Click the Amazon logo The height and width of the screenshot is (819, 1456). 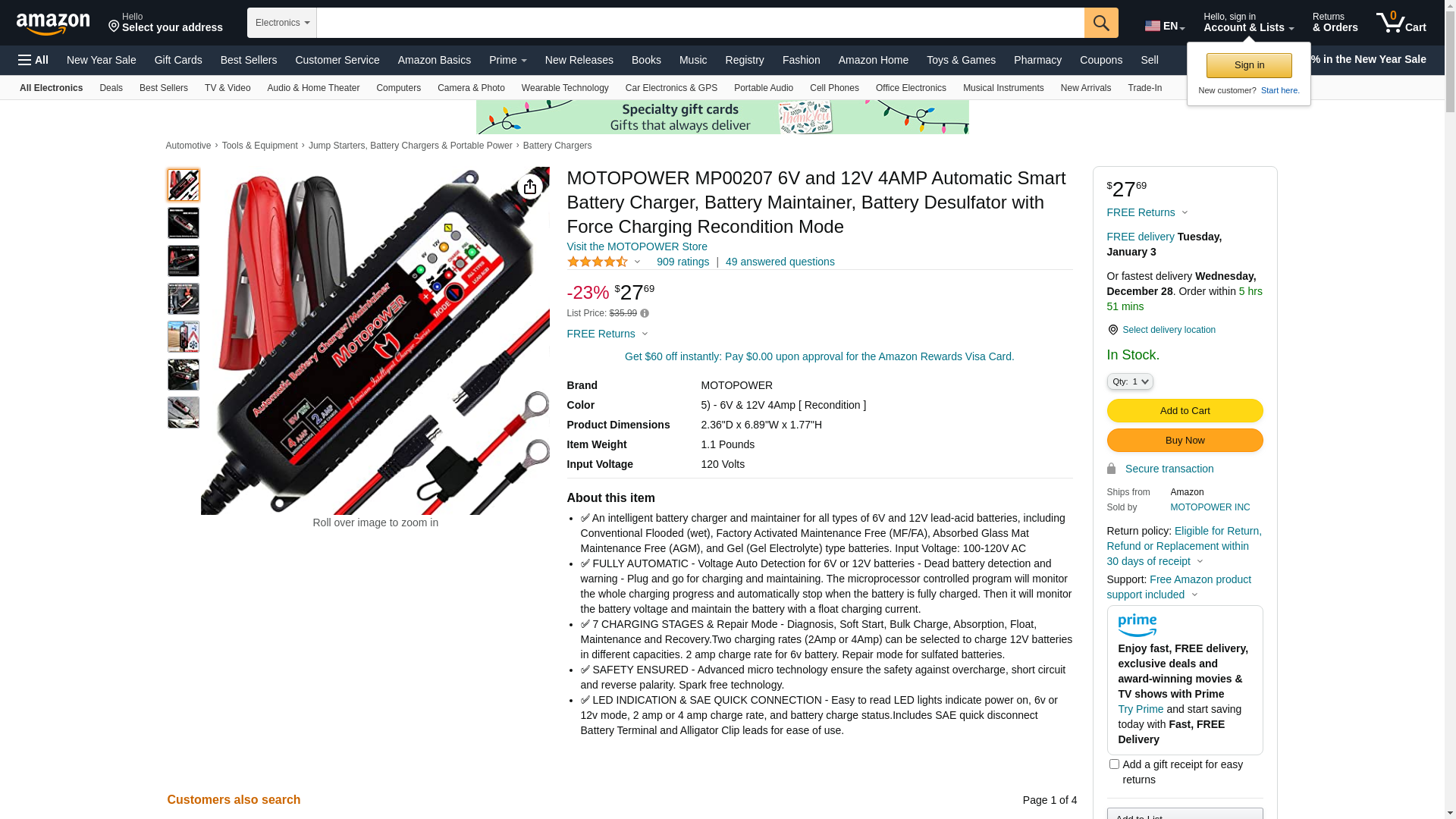(53, 24)
